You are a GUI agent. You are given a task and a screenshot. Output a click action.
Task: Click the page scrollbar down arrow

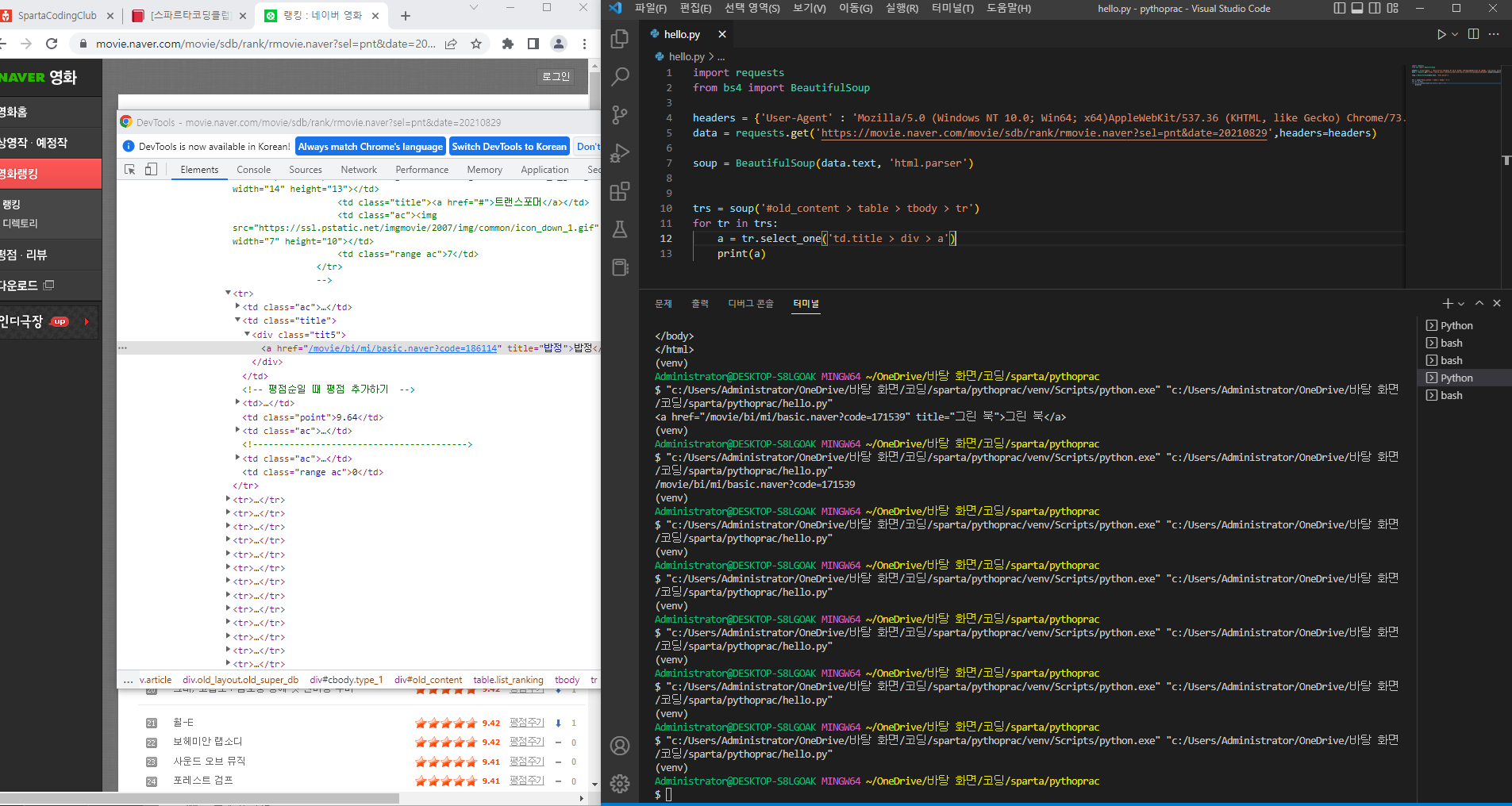tap(594, 784)
